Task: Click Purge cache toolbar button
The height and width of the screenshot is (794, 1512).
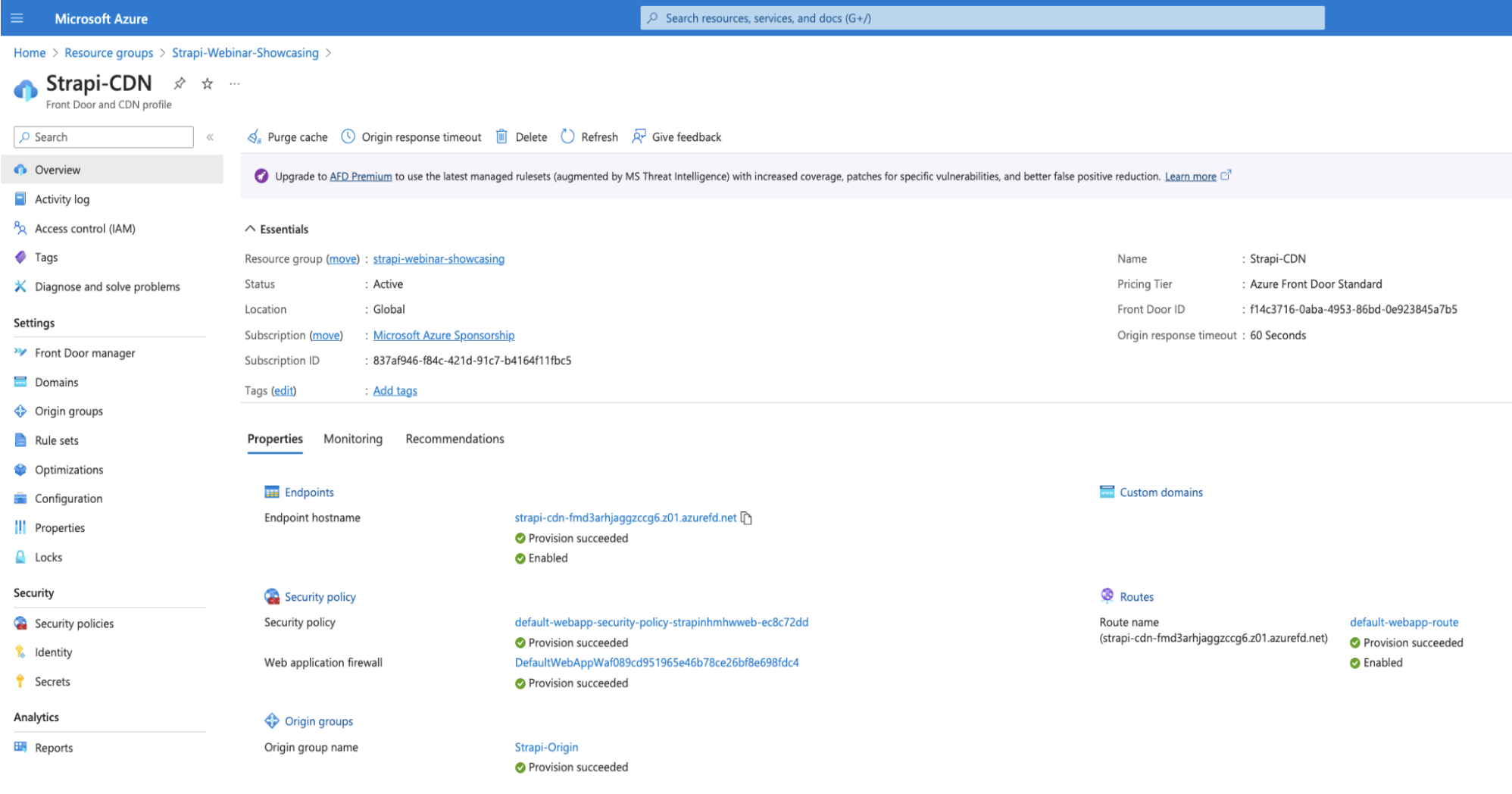Action: (x=288, y=137)
